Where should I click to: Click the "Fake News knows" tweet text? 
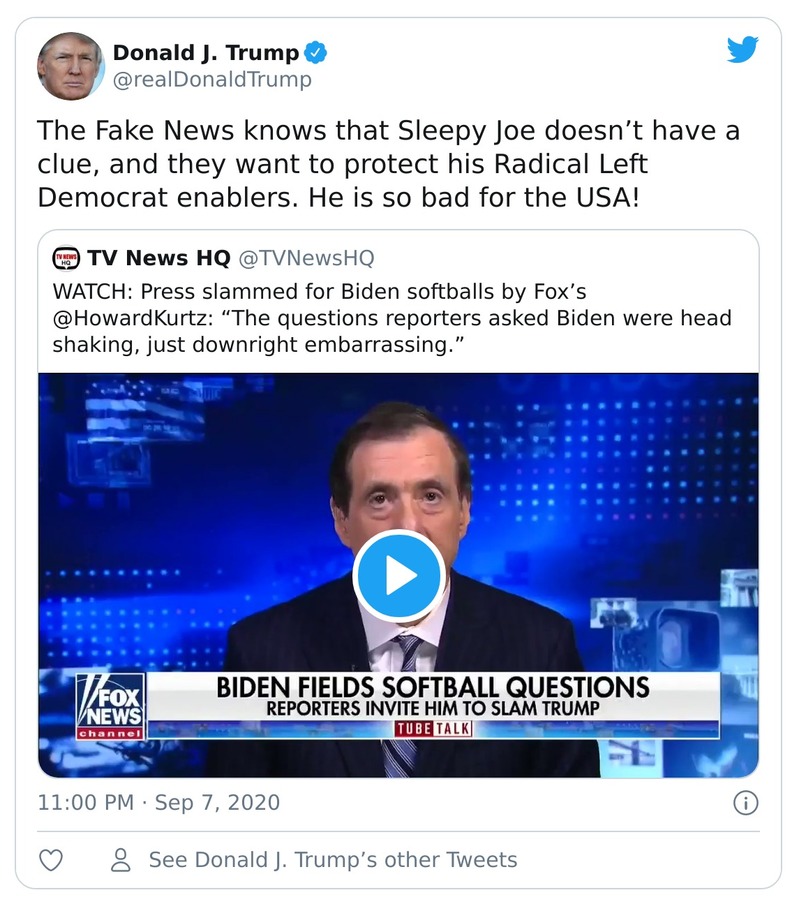coord(388,164)
